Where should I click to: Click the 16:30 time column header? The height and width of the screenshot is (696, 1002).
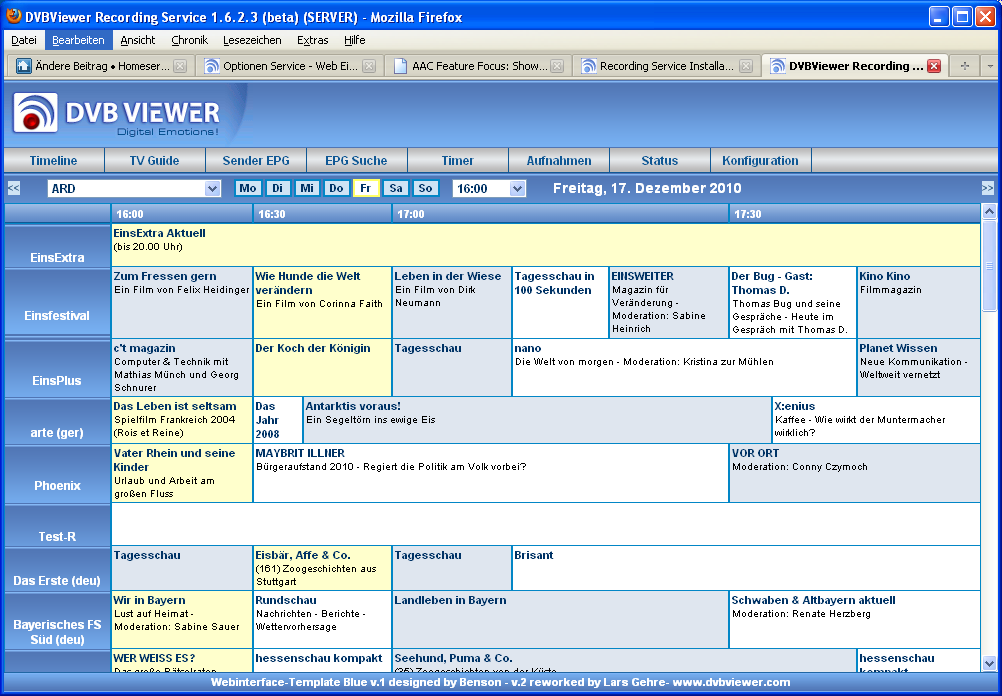[323, 214]
